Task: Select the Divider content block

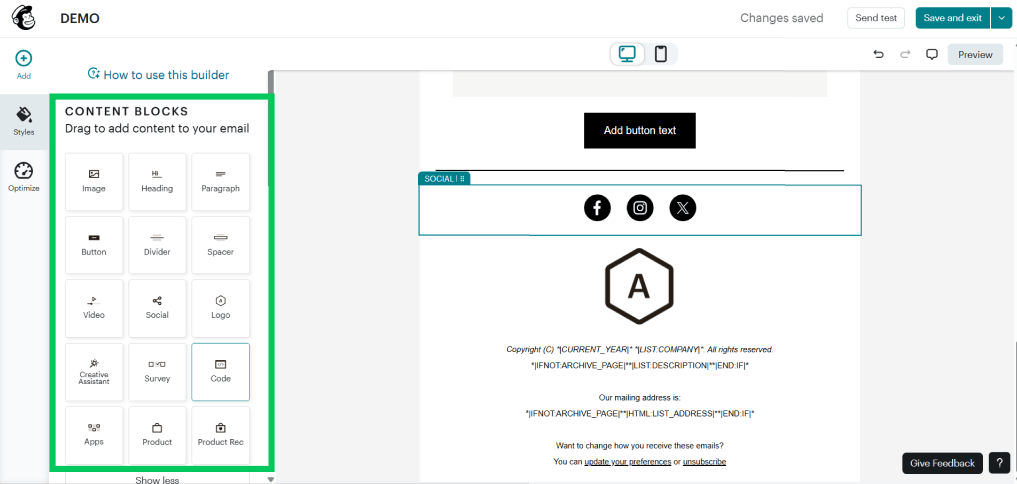Action: click(157, 245)
